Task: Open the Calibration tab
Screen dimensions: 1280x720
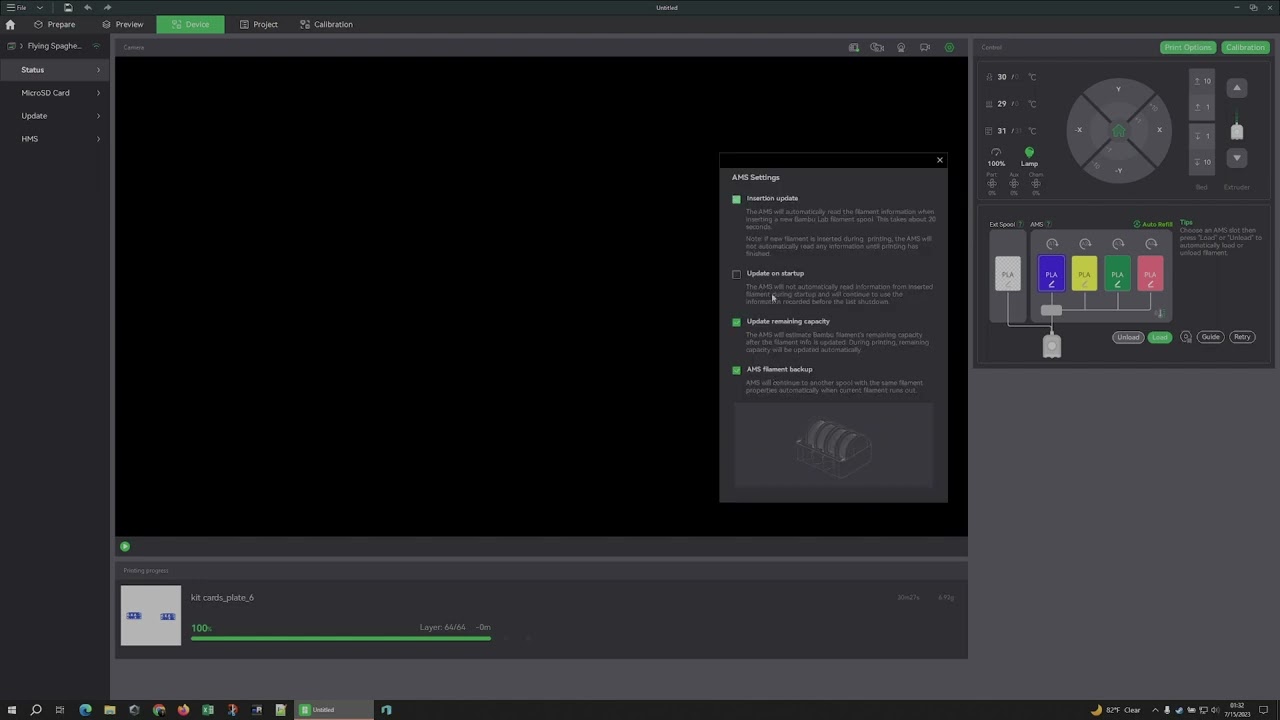Action: pyautogui.click(x=326, y=24)
